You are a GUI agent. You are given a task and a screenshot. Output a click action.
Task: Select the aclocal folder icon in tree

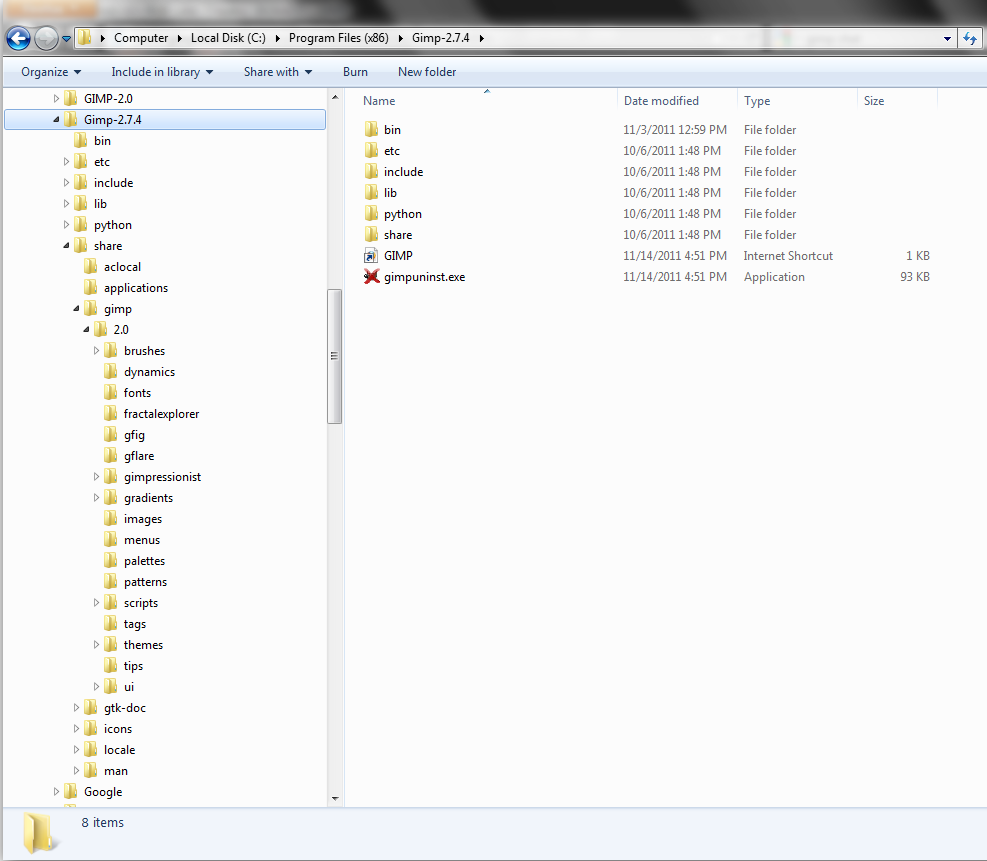point(91,267)
